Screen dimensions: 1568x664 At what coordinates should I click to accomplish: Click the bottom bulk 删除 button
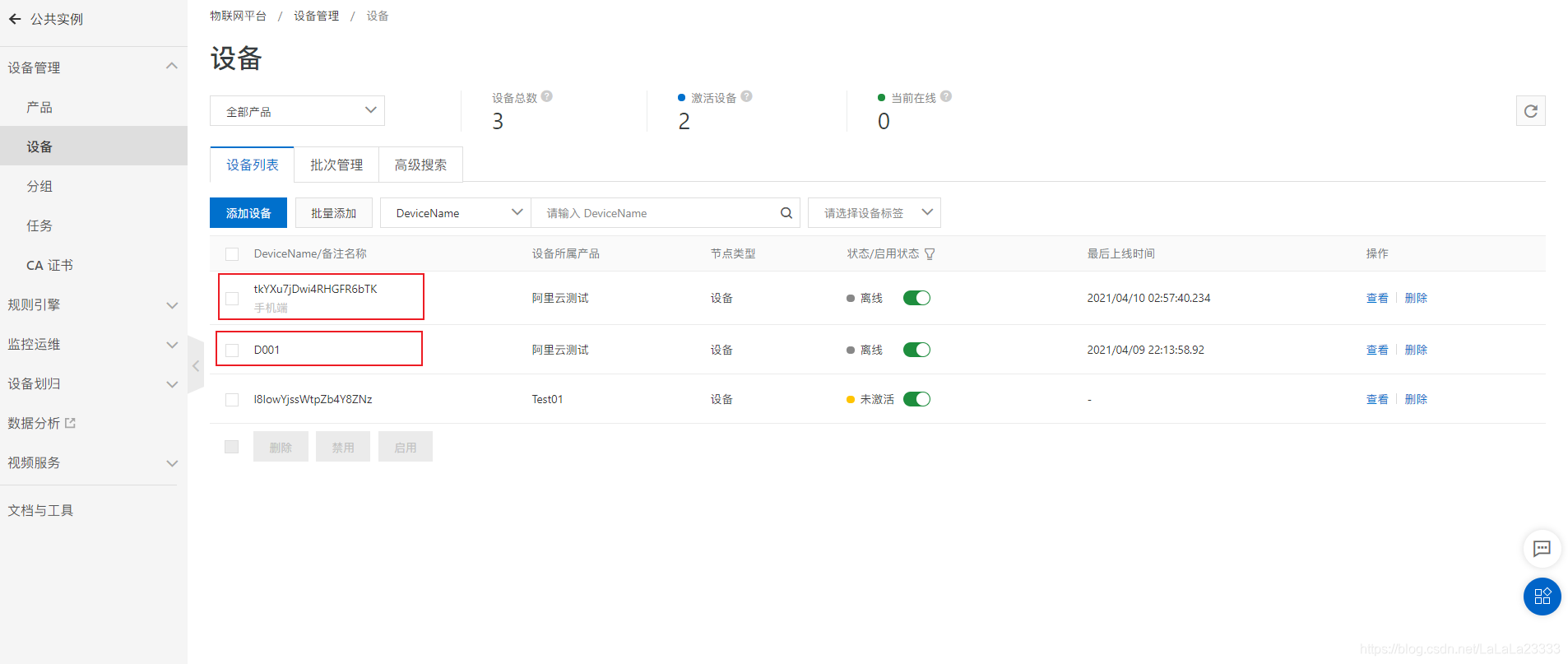point(281,447)
